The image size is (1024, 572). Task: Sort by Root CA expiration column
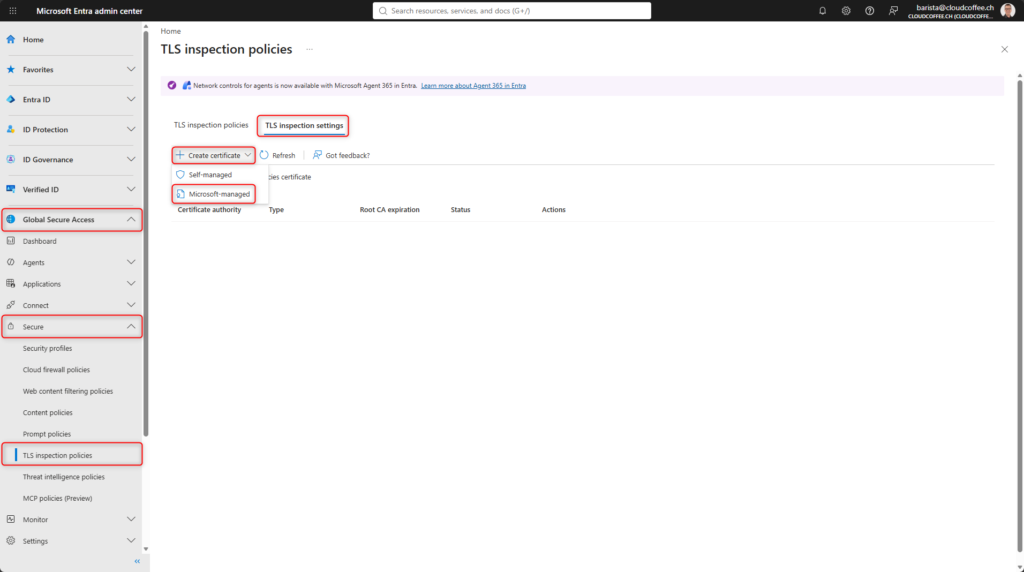pos(389,210)
